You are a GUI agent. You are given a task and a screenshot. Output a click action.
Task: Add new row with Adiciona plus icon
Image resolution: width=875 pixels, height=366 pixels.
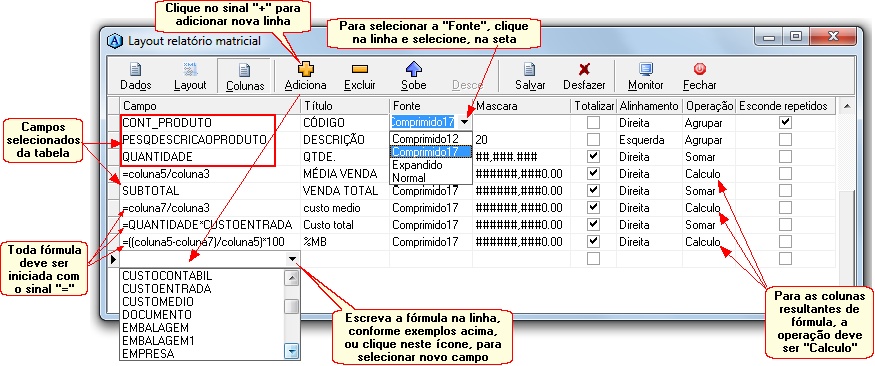305,69
